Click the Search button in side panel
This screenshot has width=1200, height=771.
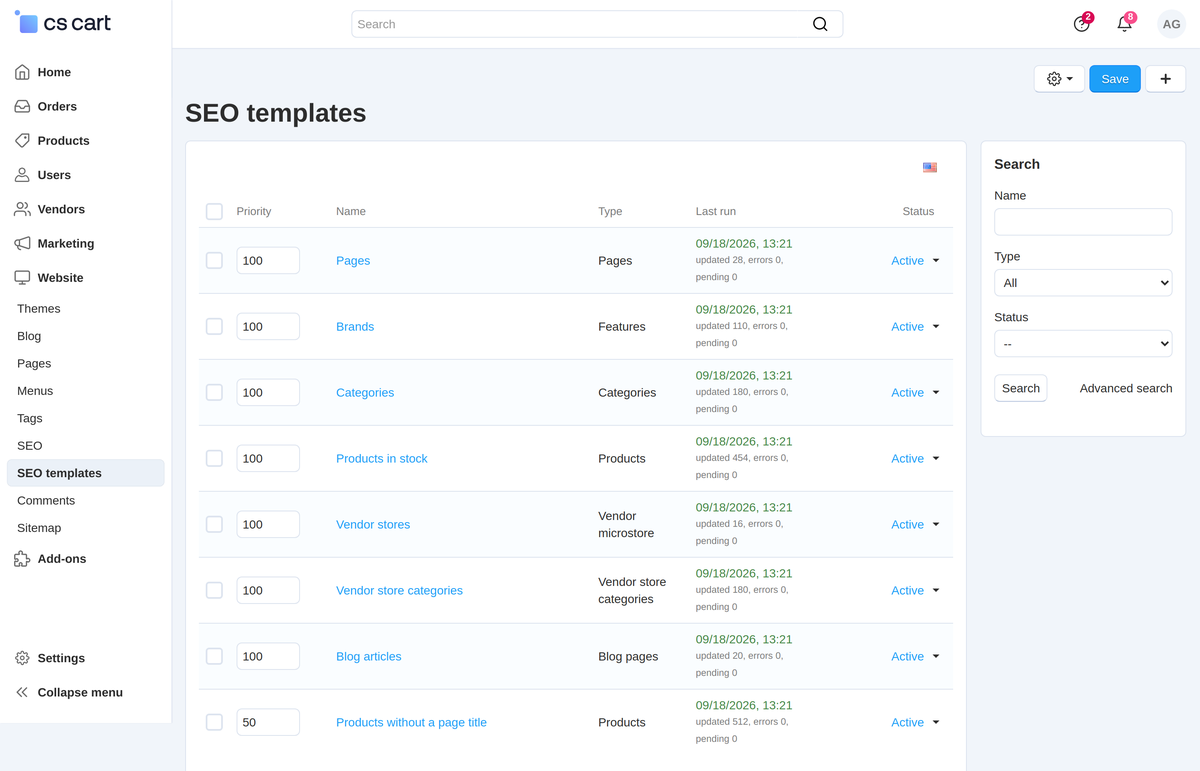(x=1021, y=388)
